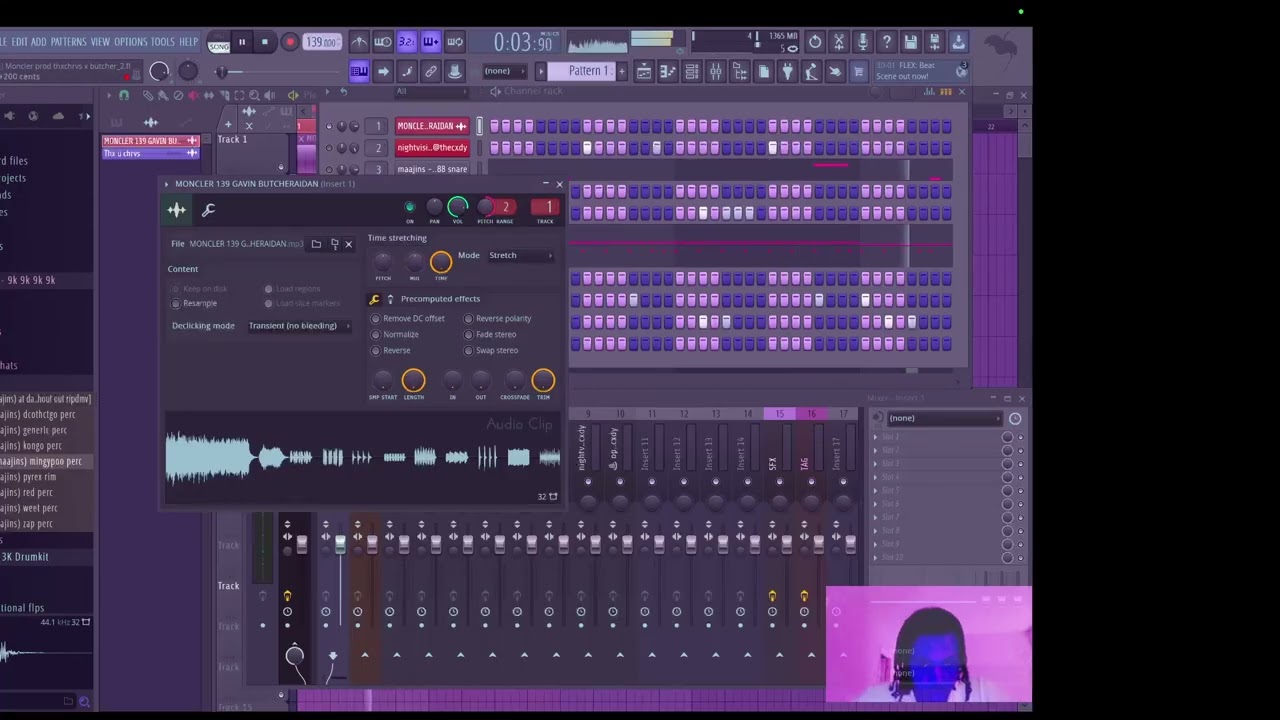Open the precomputed effects yellow wrench icon
This screenshot has height=720, width=1280.
click(375, 299)
